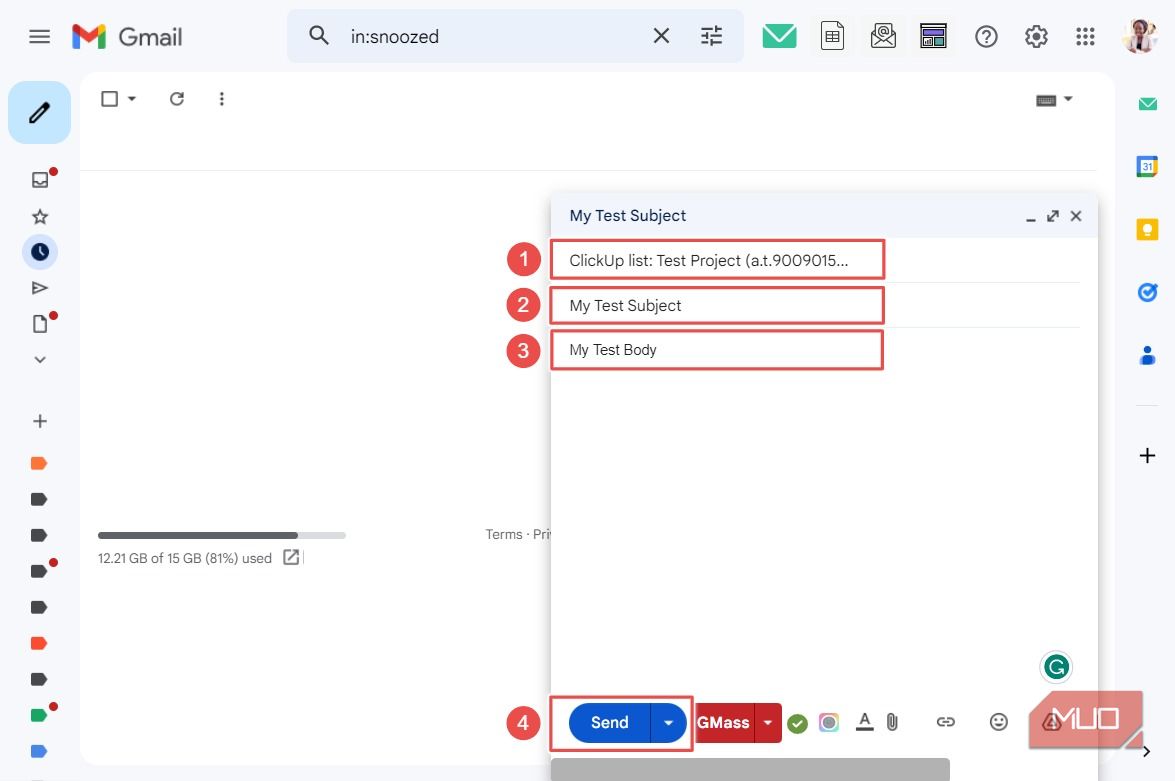The height and width of the screenshot is (781, 1175).
Task: Open green envelope add-on in side panel
Action: (x=1147, y=103)
